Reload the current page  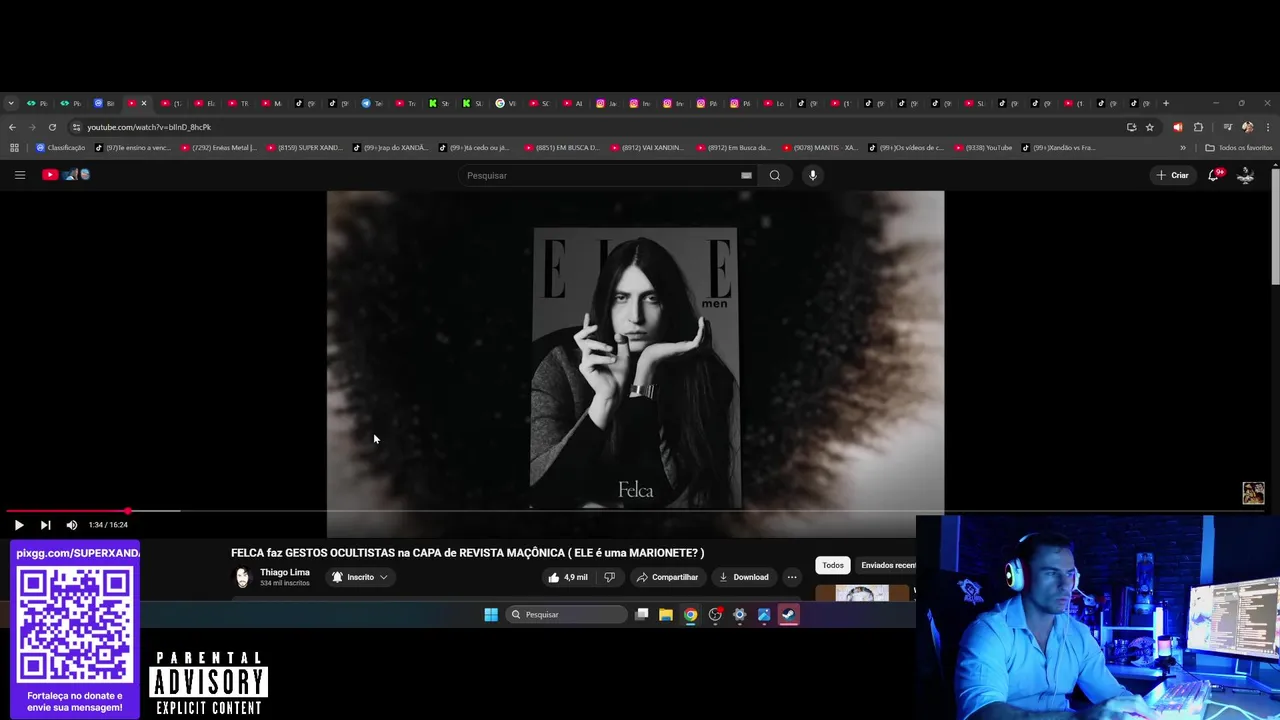(x=52, y=127)
